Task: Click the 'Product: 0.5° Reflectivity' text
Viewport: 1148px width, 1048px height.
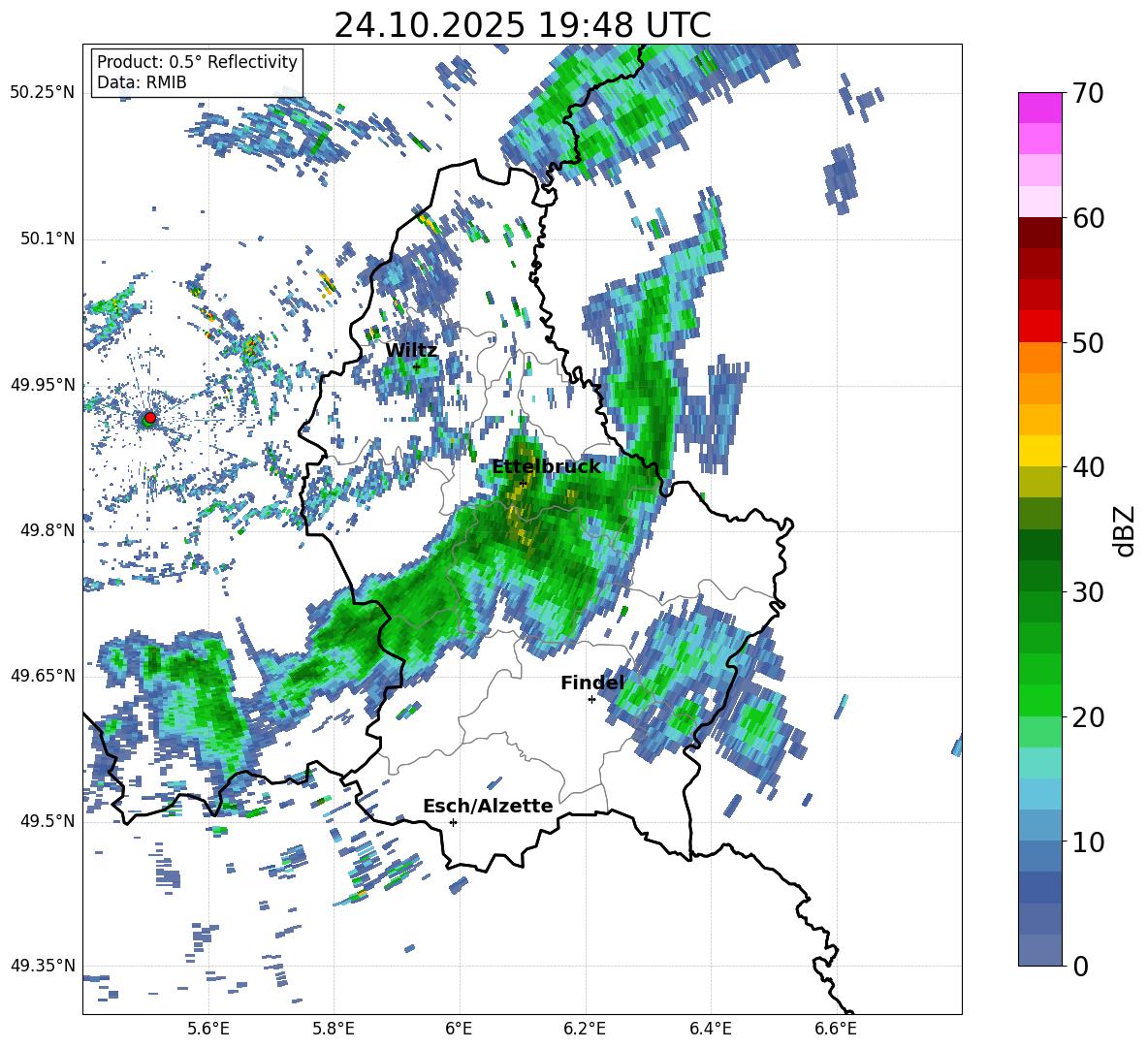Action: click(197, 62)
